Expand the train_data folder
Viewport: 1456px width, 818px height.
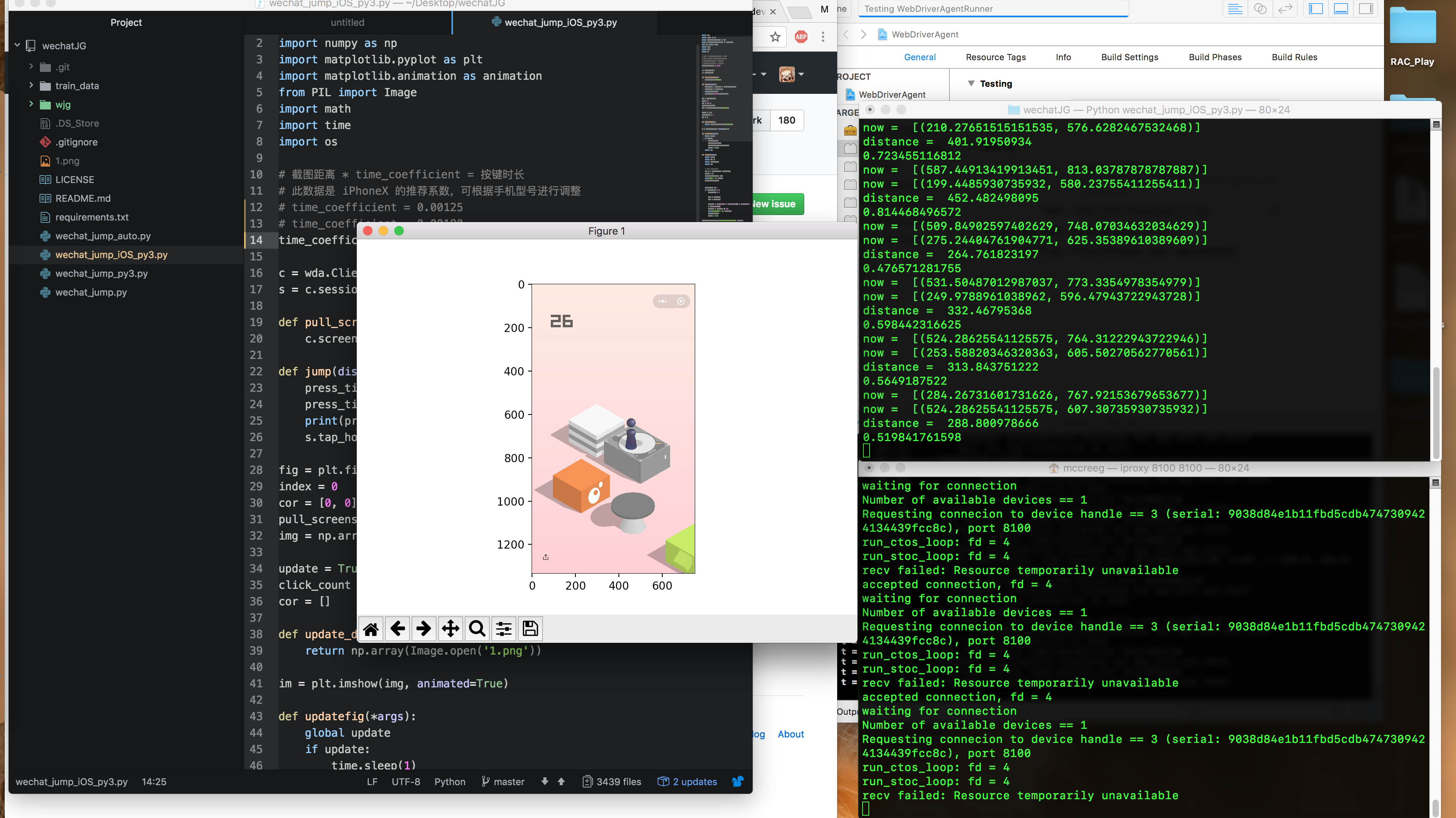[32, 86]
